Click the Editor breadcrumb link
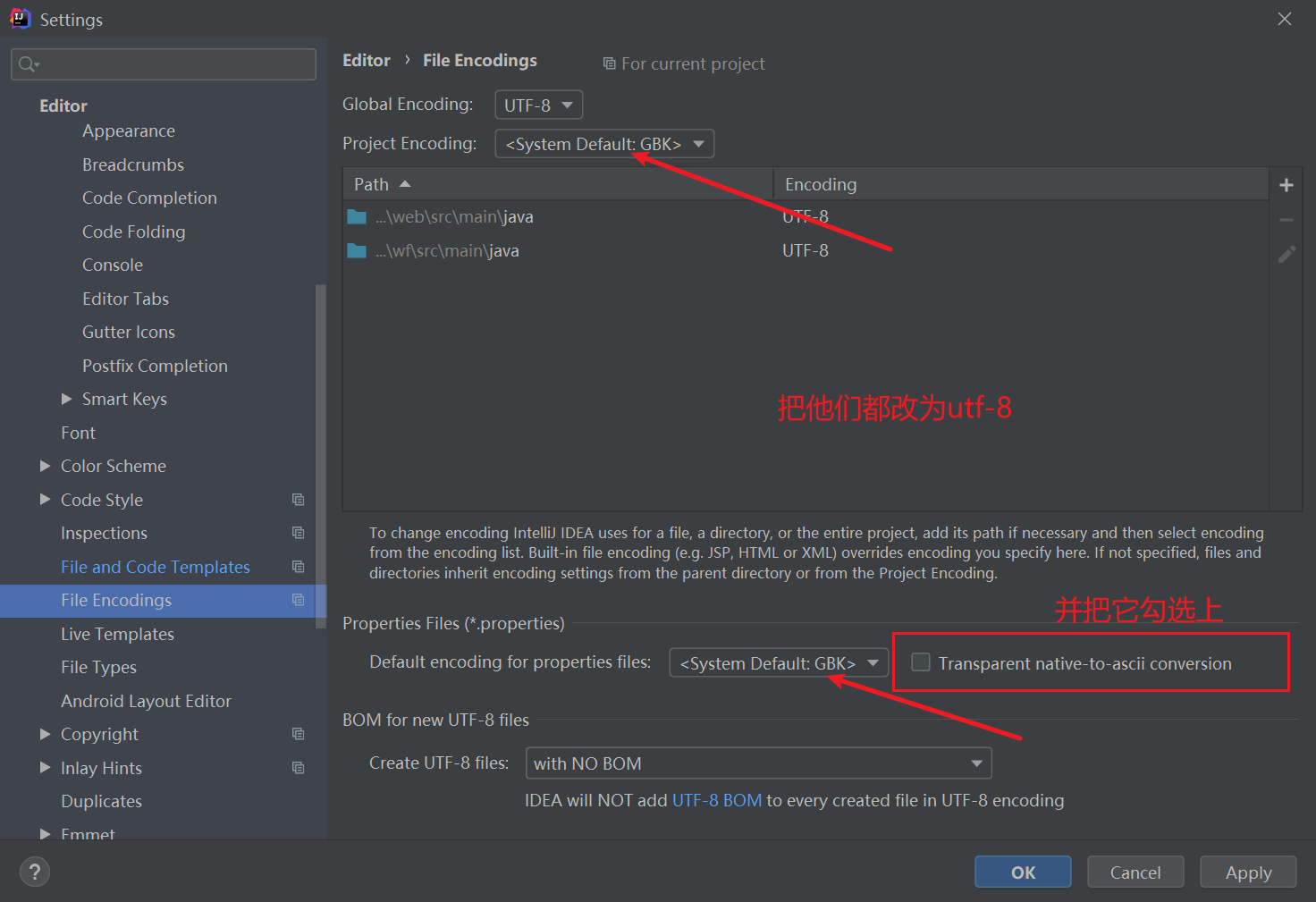1316x902 pixels. pos(367,60)
